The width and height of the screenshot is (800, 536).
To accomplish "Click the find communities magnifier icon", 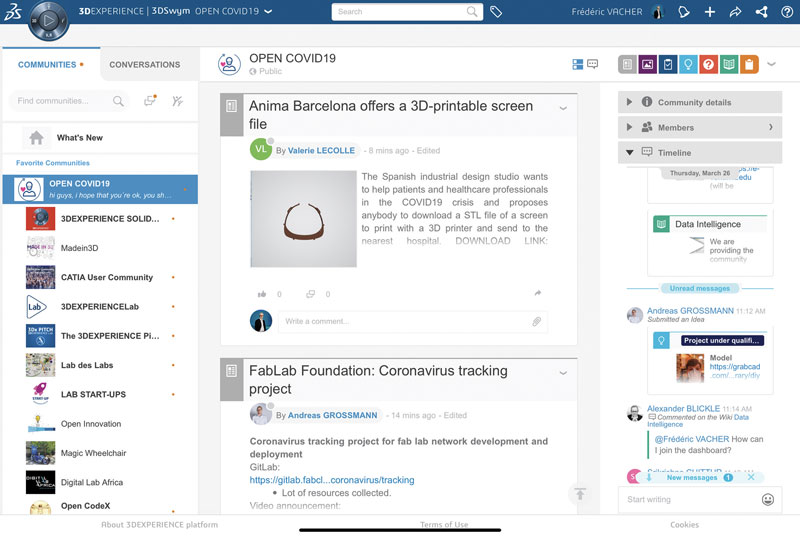I will (x=118, y=101).
